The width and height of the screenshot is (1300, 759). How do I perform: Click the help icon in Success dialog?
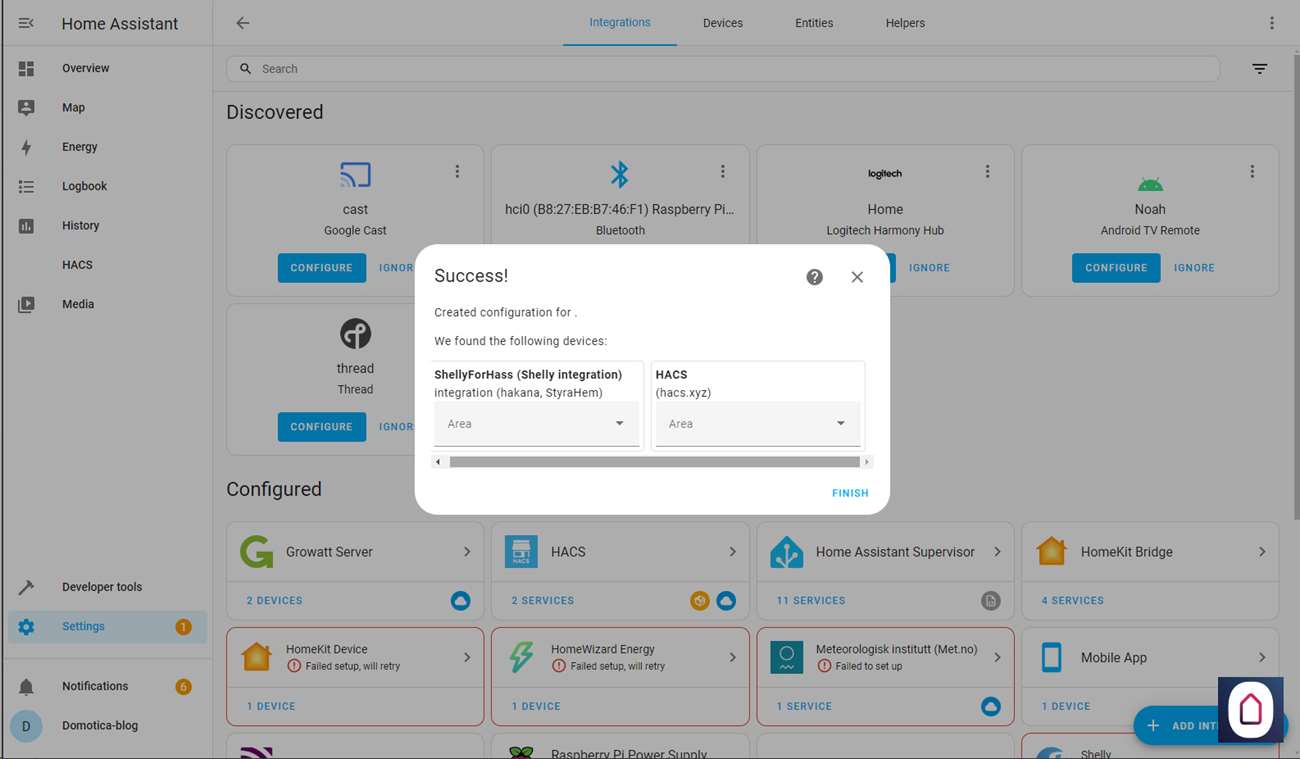[814, 277]
